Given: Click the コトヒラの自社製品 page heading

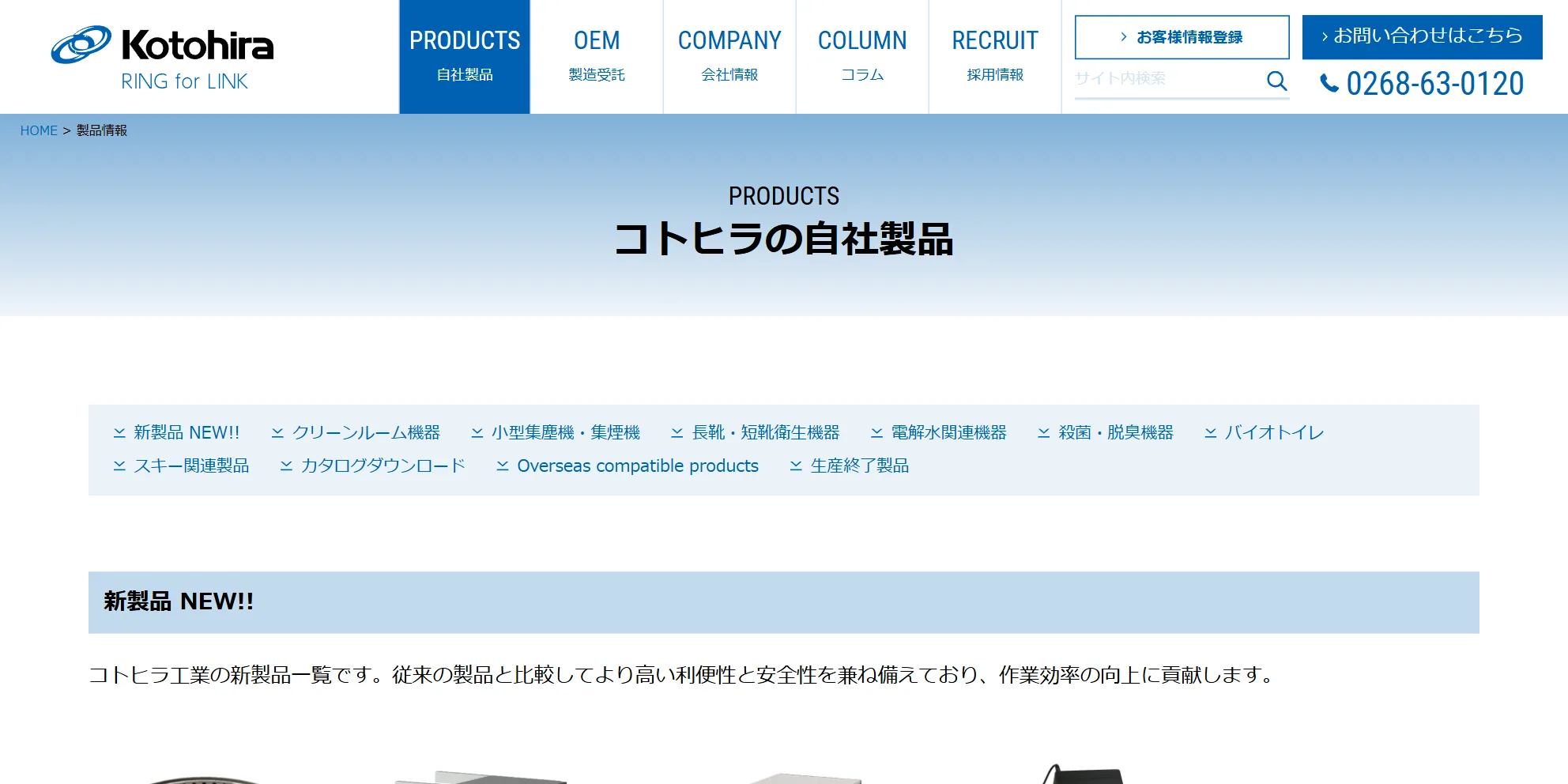Looking at the screenshot, I should [784, 239].
